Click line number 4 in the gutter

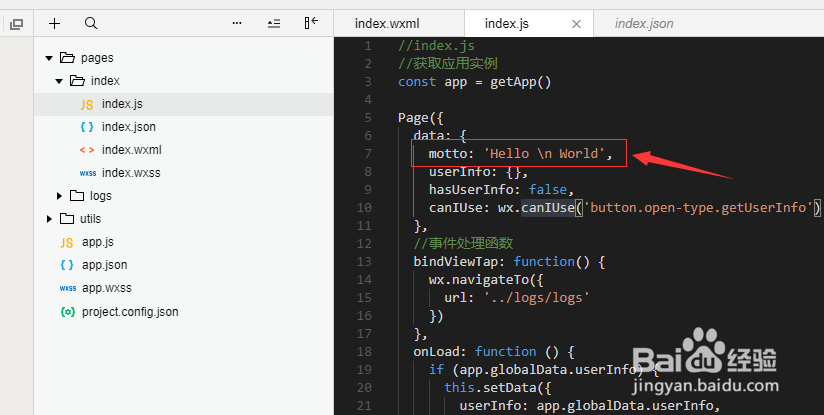click(x=368, y=100)
